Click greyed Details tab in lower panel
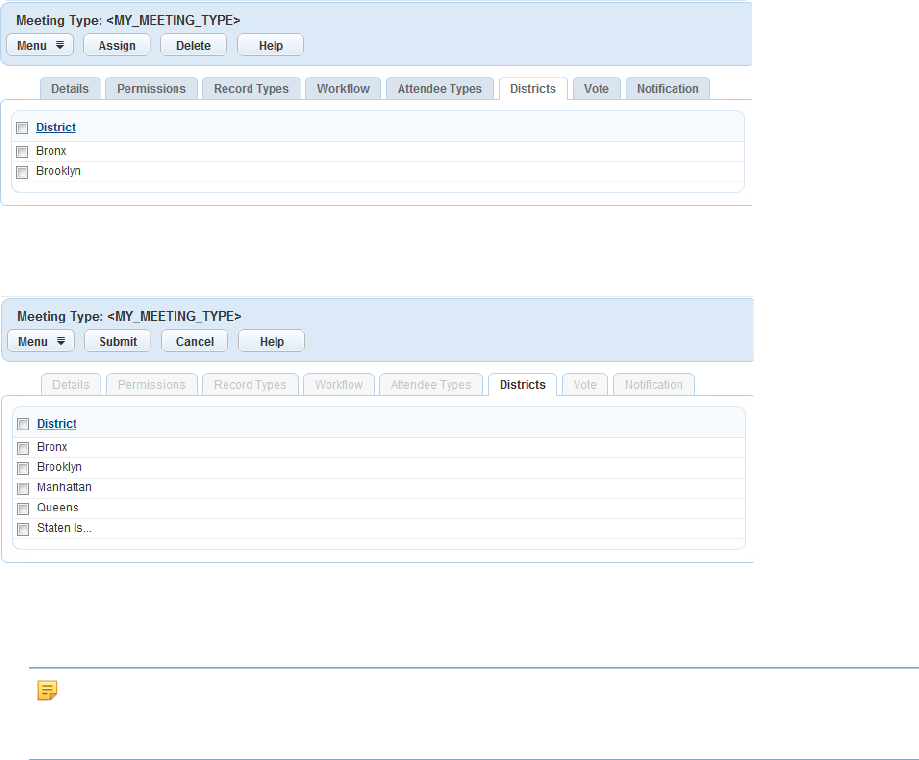The image size is (919, 760). [71, 385]
